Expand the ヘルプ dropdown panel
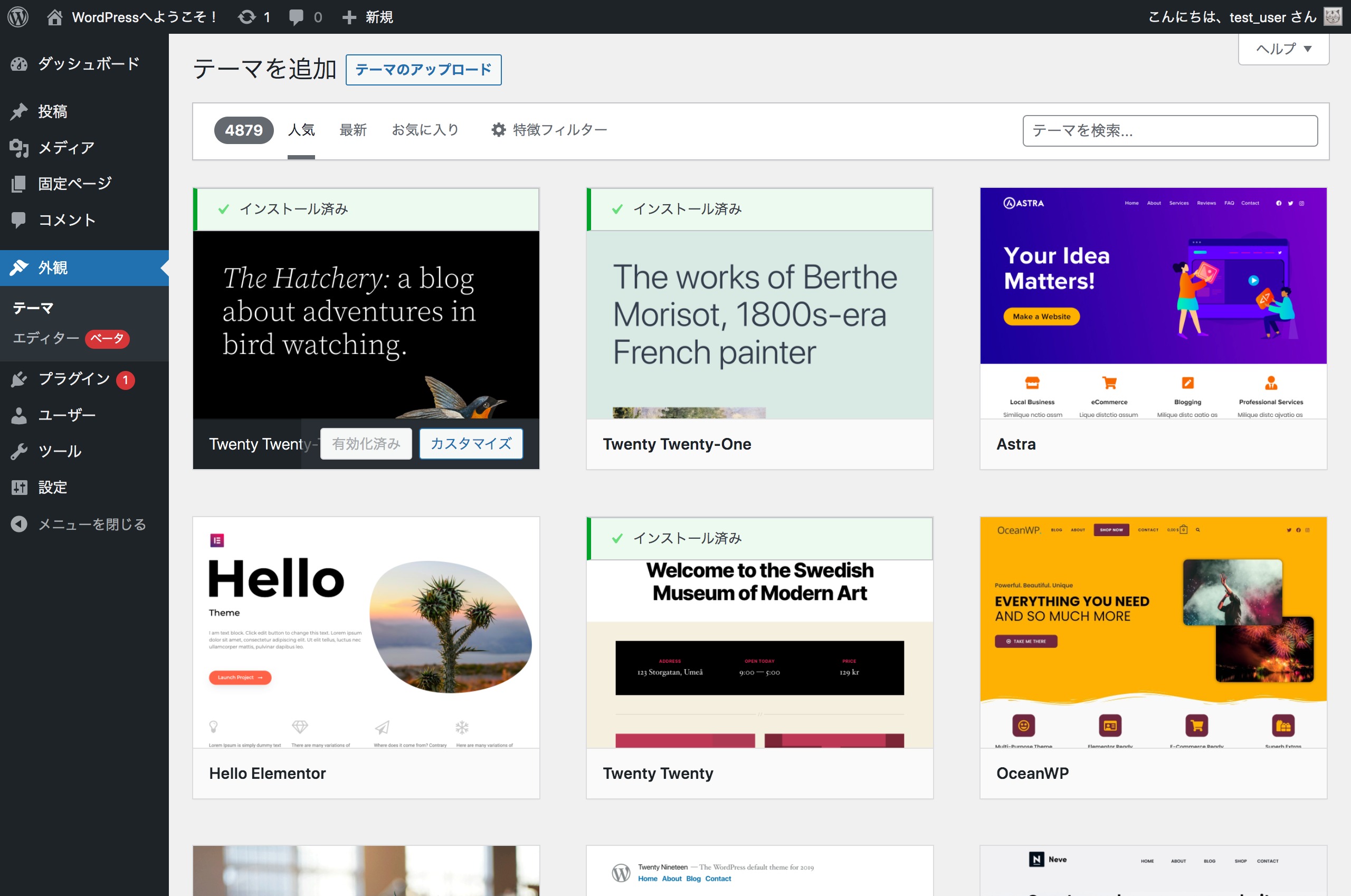This screenshot has height=896, width=1351. coord(1283,49)
